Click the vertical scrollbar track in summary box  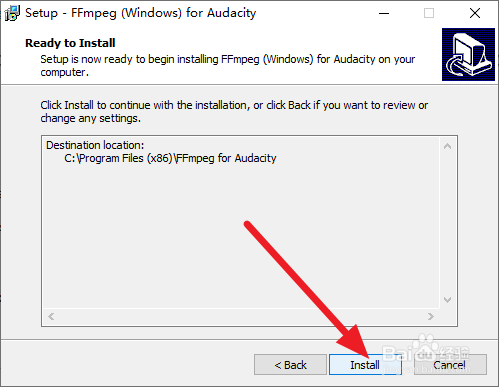pyautogui.click(x=448, y=223)
